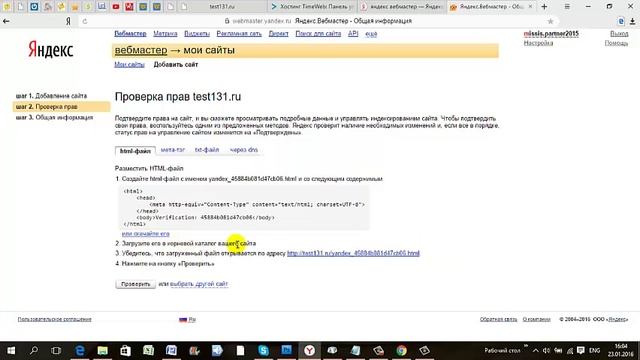Click the Проверить button
The height and width of the screenshot is (360, 640).
click(x=136, y=284)
